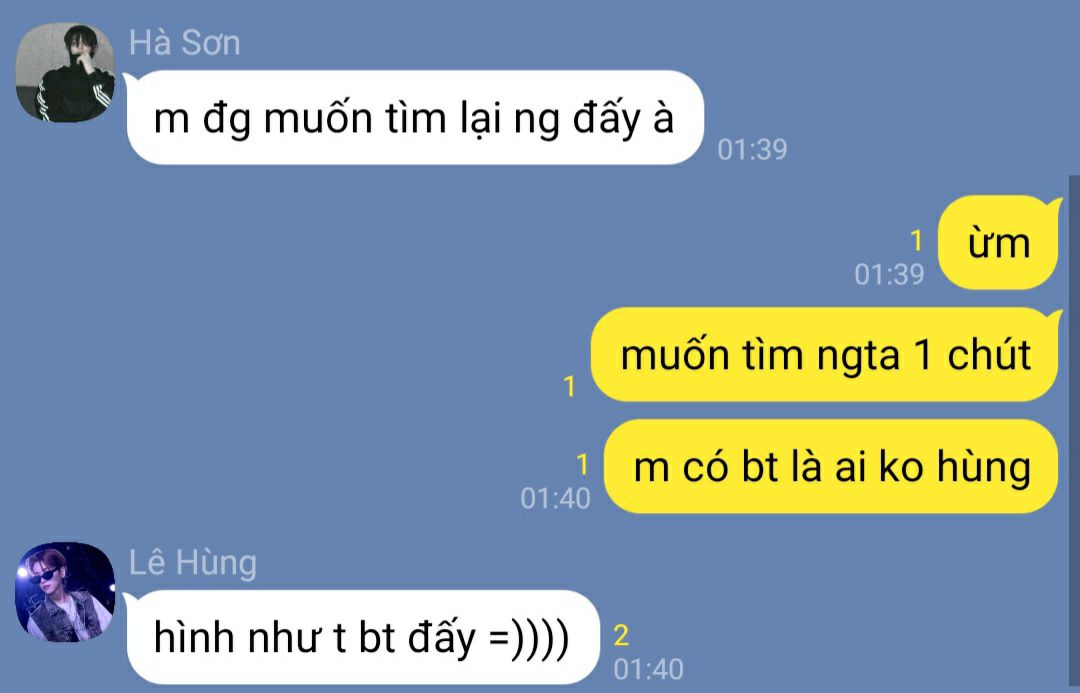
Task: Open Lê Hùng's profile avatar
Action: [x=65, y=592]
